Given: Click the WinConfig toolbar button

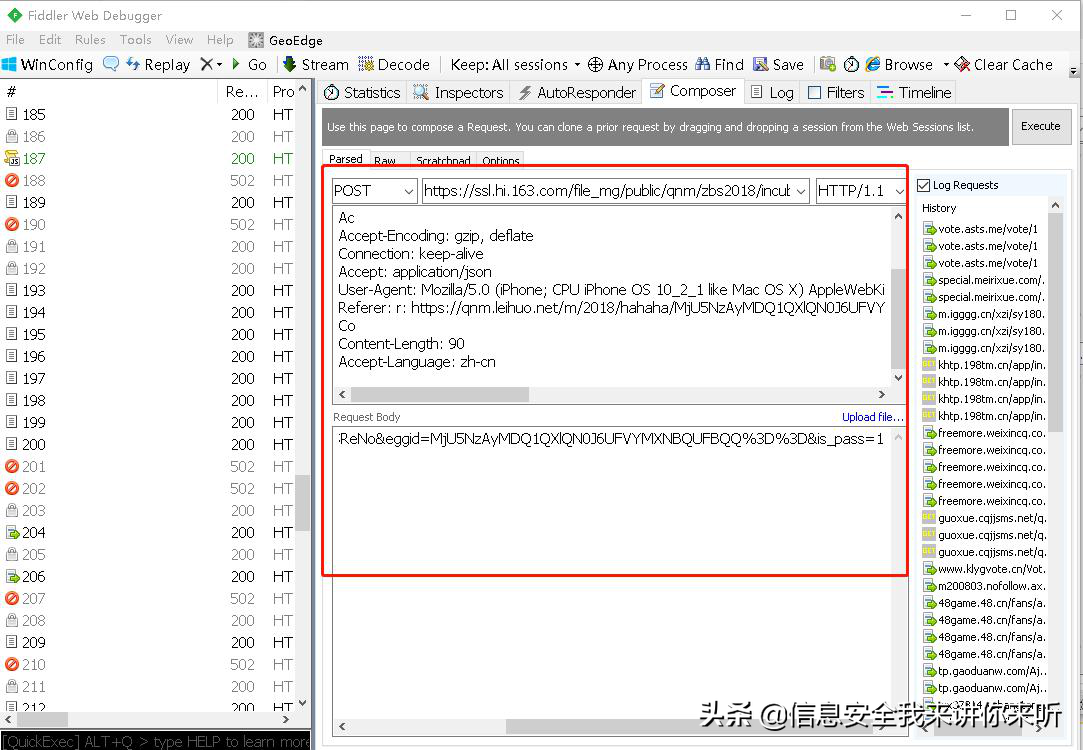Looking at the screenshot, I should 47,65.
